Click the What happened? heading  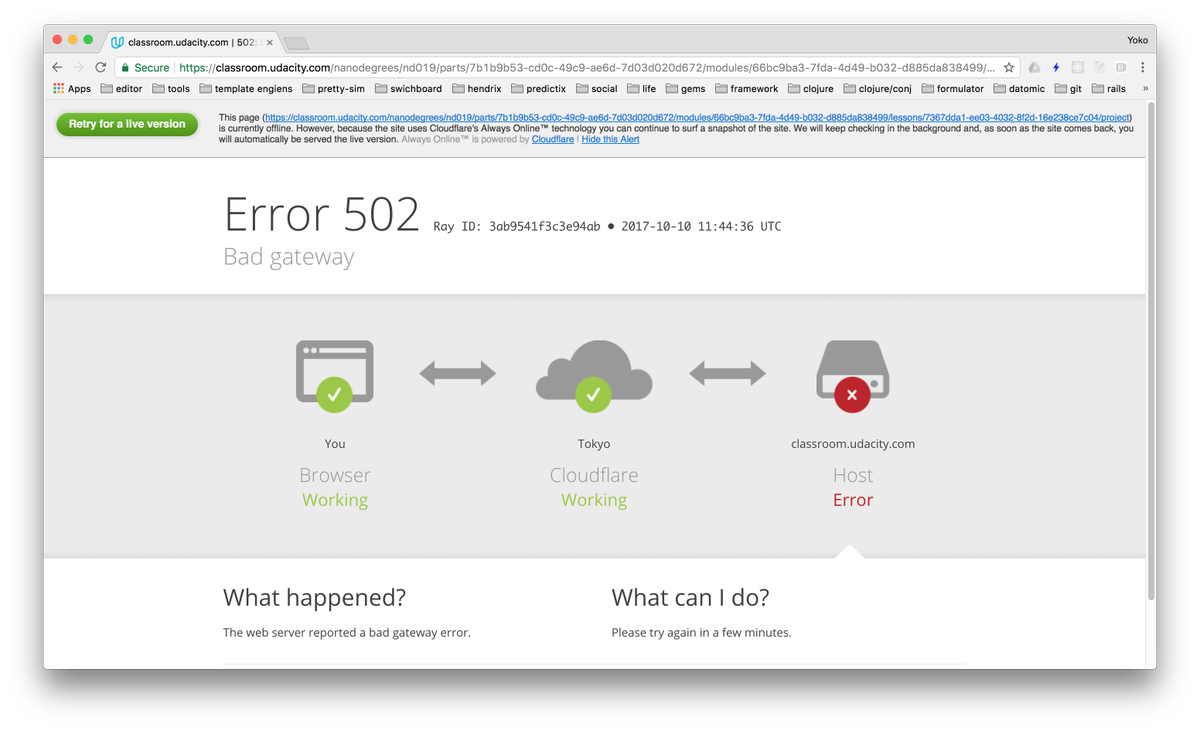(314, 598)
